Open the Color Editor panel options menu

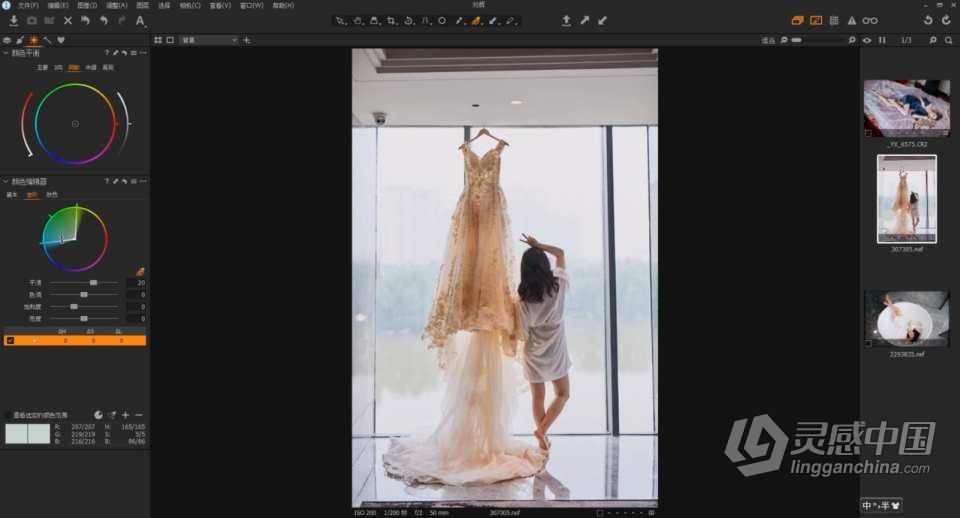click(x=143, y=182)
